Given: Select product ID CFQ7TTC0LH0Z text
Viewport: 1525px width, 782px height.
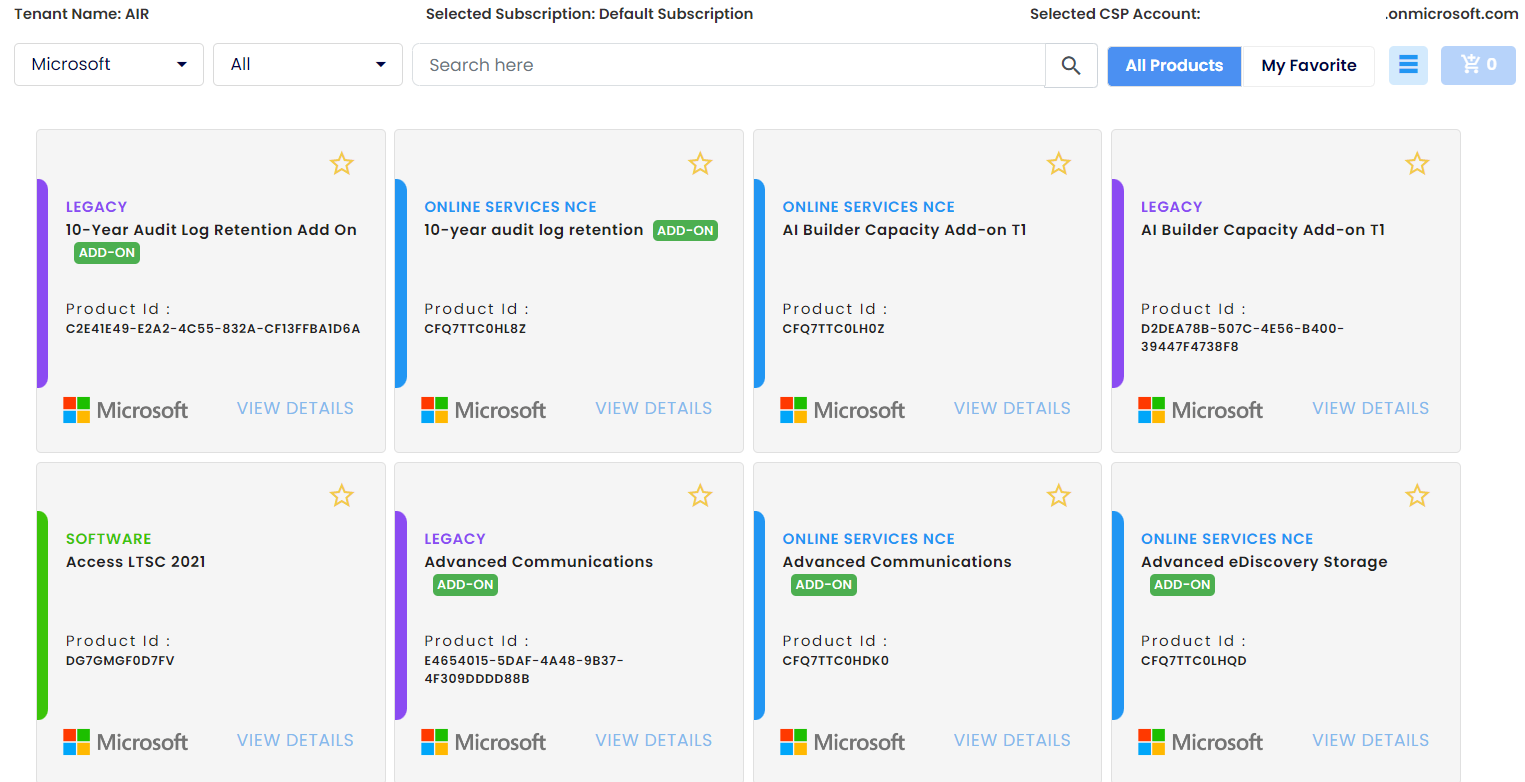Looking at the screenshot, I should click(834, 329).
